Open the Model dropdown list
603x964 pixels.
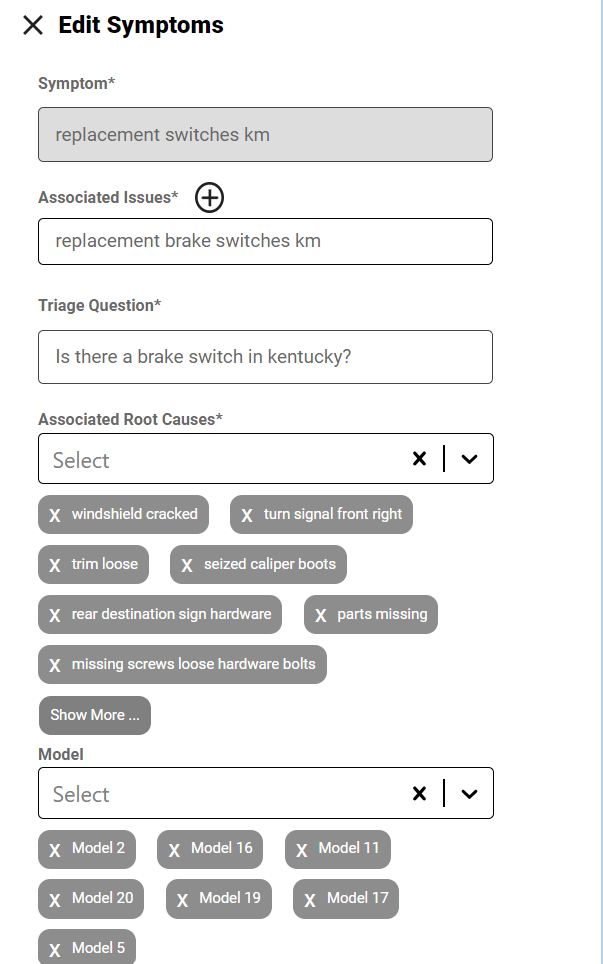pos(470,793)
